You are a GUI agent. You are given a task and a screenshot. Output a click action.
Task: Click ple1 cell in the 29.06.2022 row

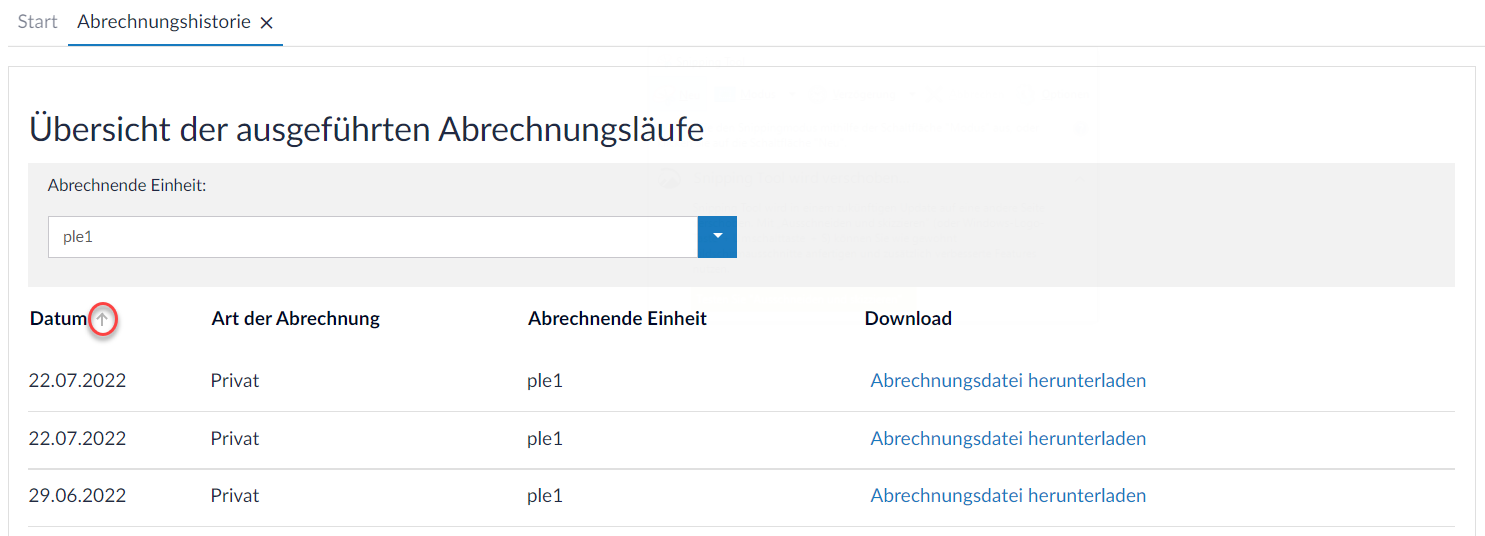(545, 496)
